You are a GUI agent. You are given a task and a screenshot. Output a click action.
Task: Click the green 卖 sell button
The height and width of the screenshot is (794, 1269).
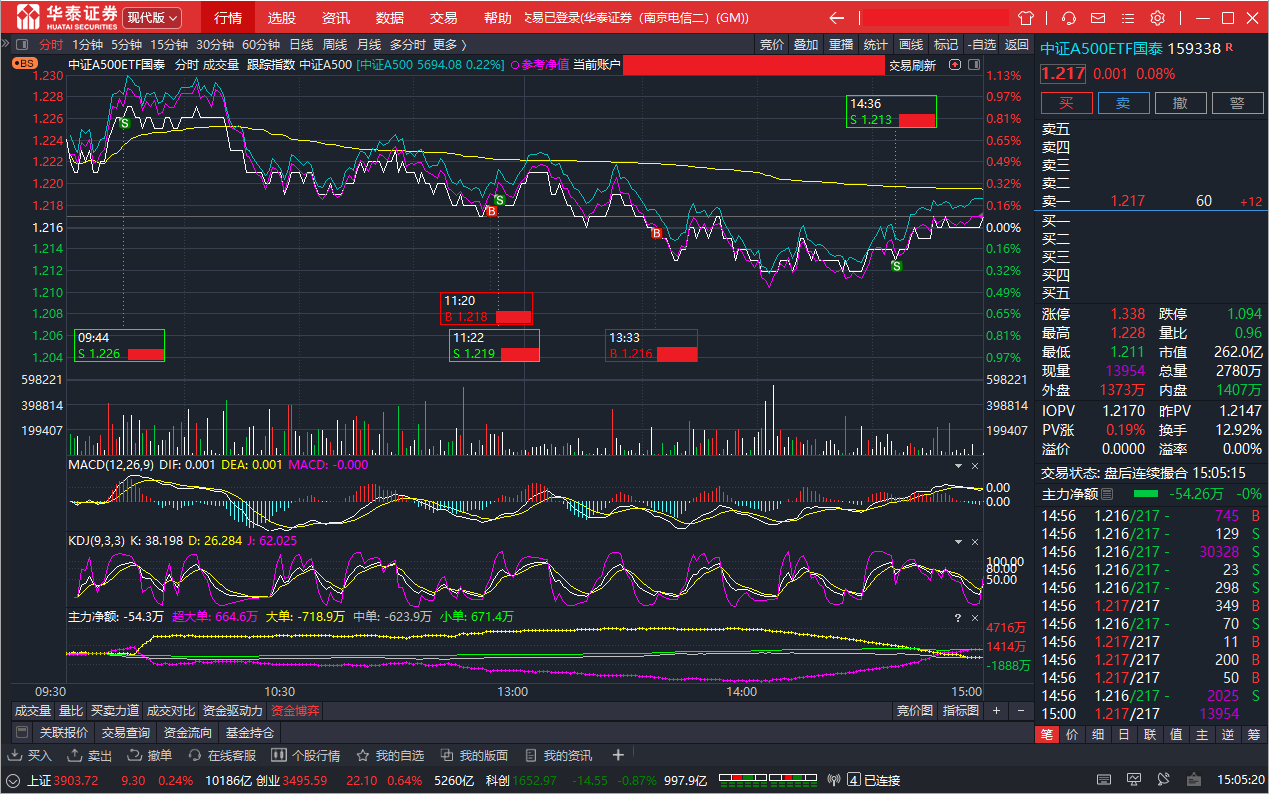point(1123,103)
